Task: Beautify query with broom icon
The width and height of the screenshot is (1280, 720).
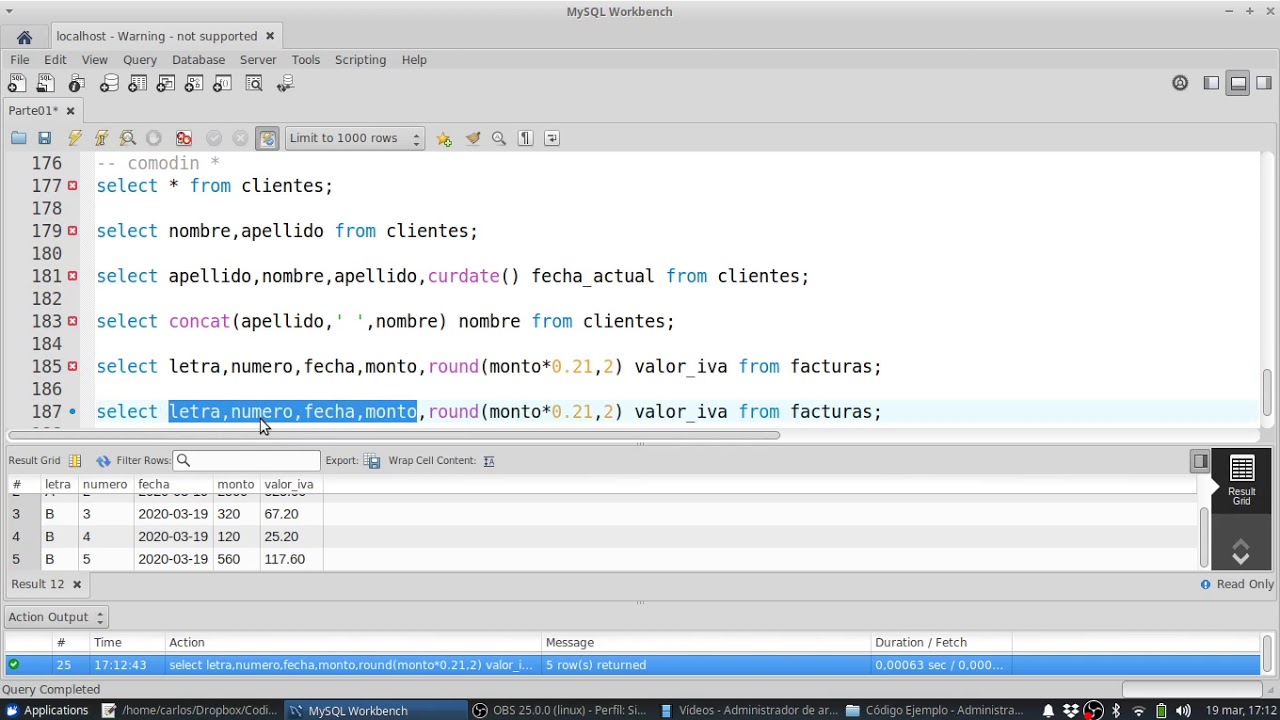Action: pyautogui.click(x=473, y=139)
